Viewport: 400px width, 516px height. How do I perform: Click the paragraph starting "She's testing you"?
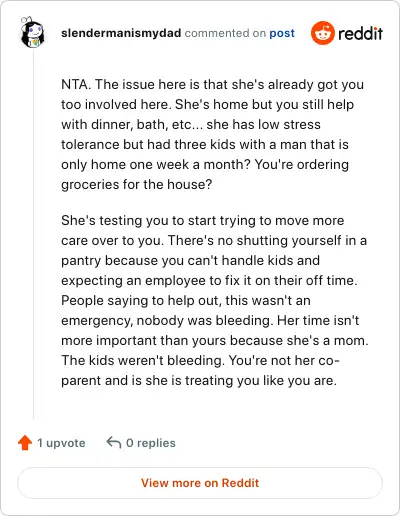coord(215,300)
